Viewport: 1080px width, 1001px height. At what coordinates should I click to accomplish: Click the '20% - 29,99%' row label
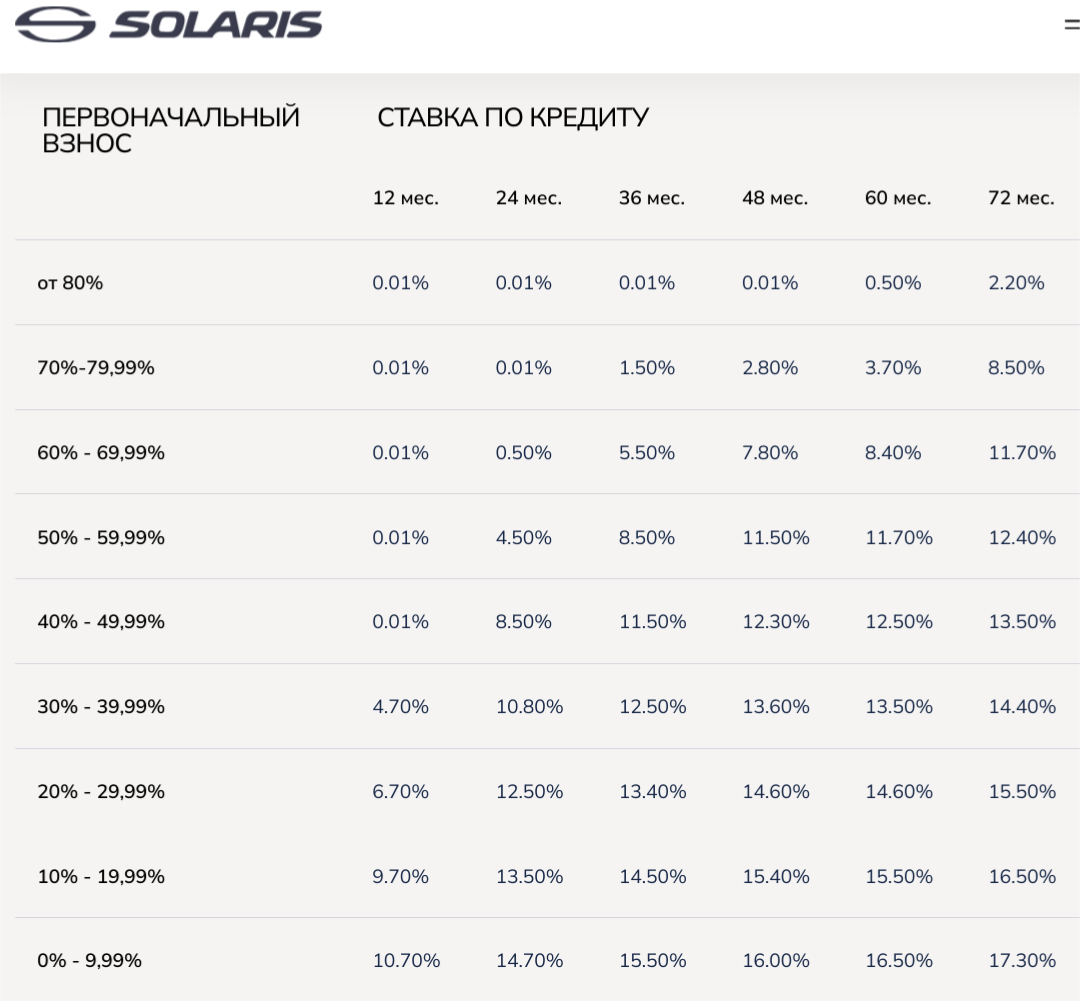(x=101, y=792)
